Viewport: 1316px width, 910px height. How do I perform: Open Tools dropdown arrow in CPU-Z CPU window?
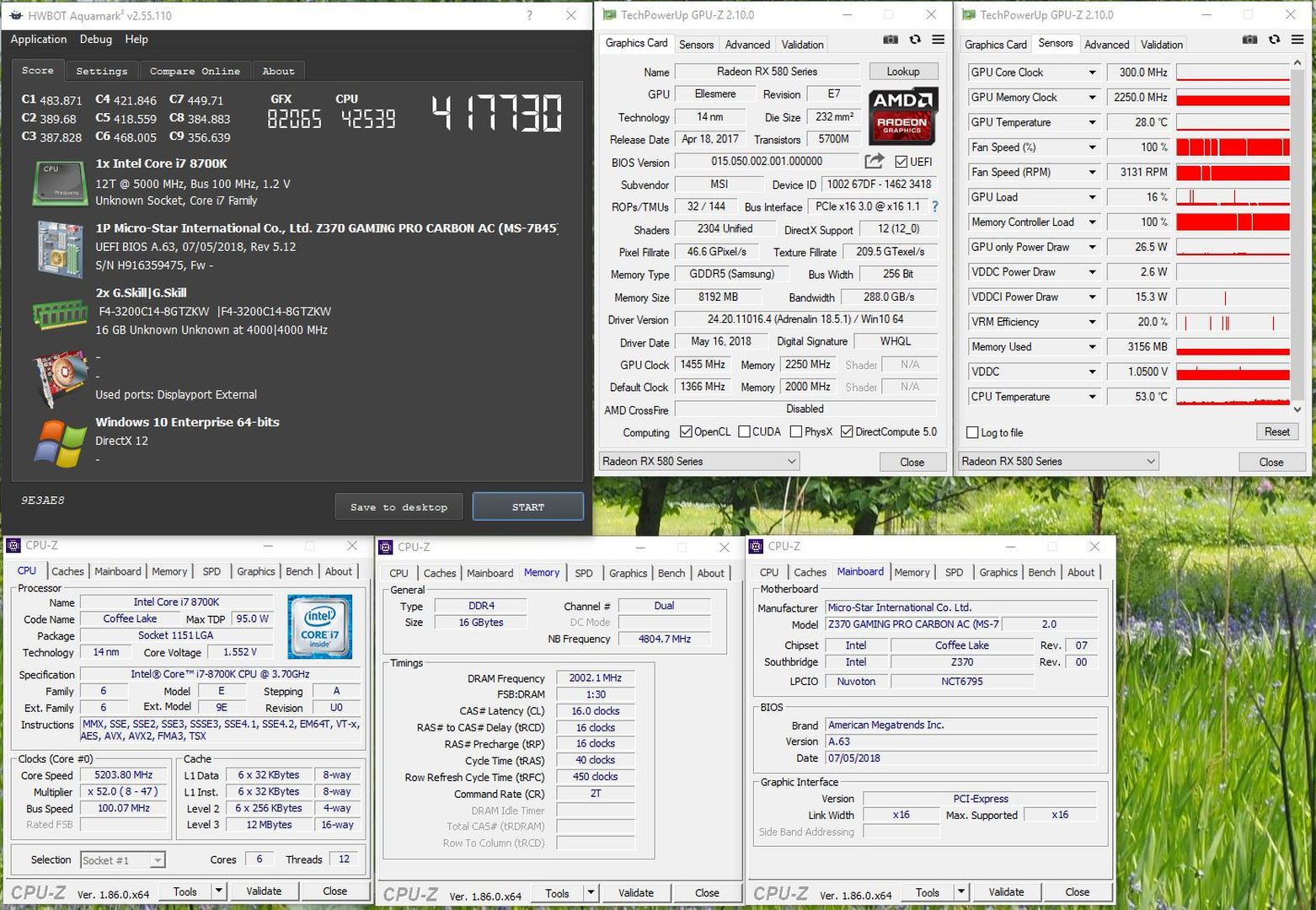click(218, 891)
